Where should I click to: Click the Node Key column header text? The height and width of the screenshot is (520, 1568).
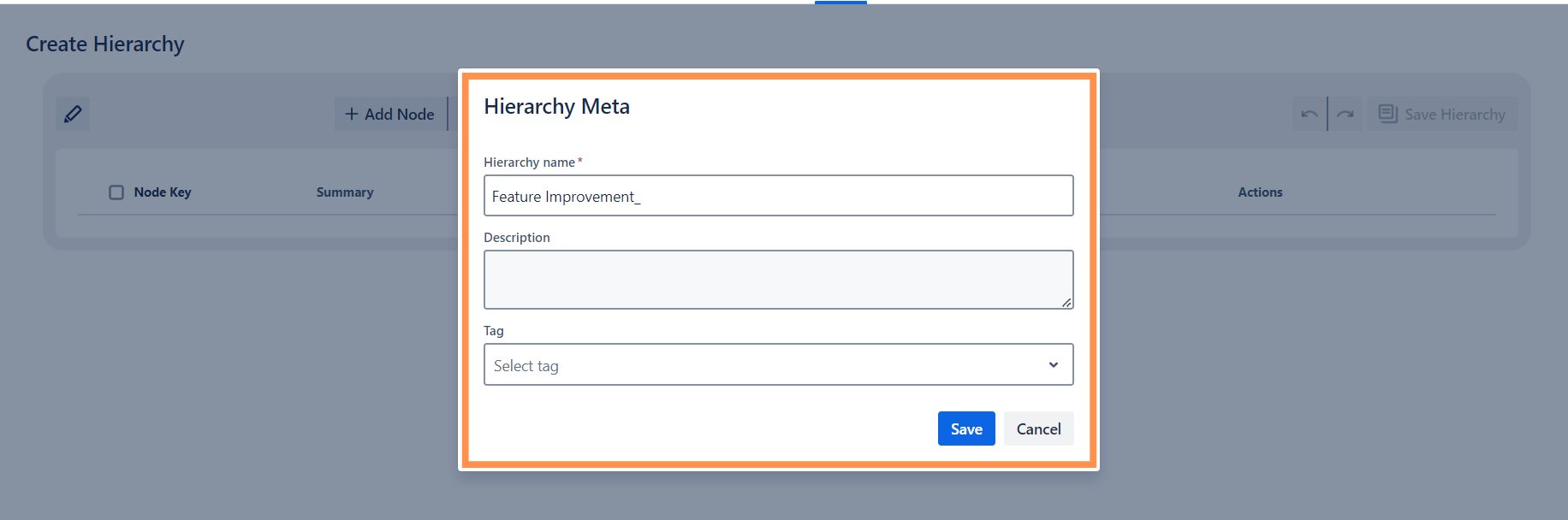[x=163, y=192]
